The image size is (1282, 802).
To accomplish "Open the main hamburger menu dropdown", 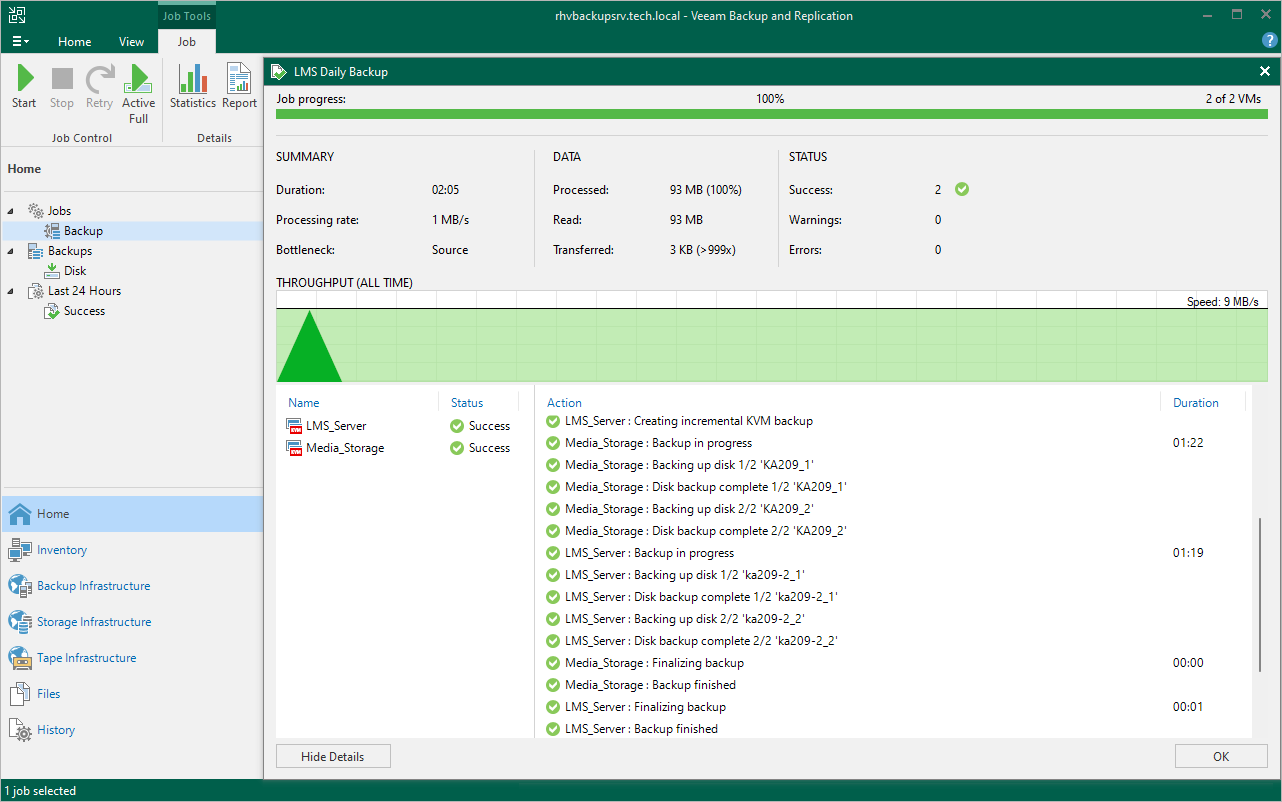I will pyautogui.click(x=20, y=42).
